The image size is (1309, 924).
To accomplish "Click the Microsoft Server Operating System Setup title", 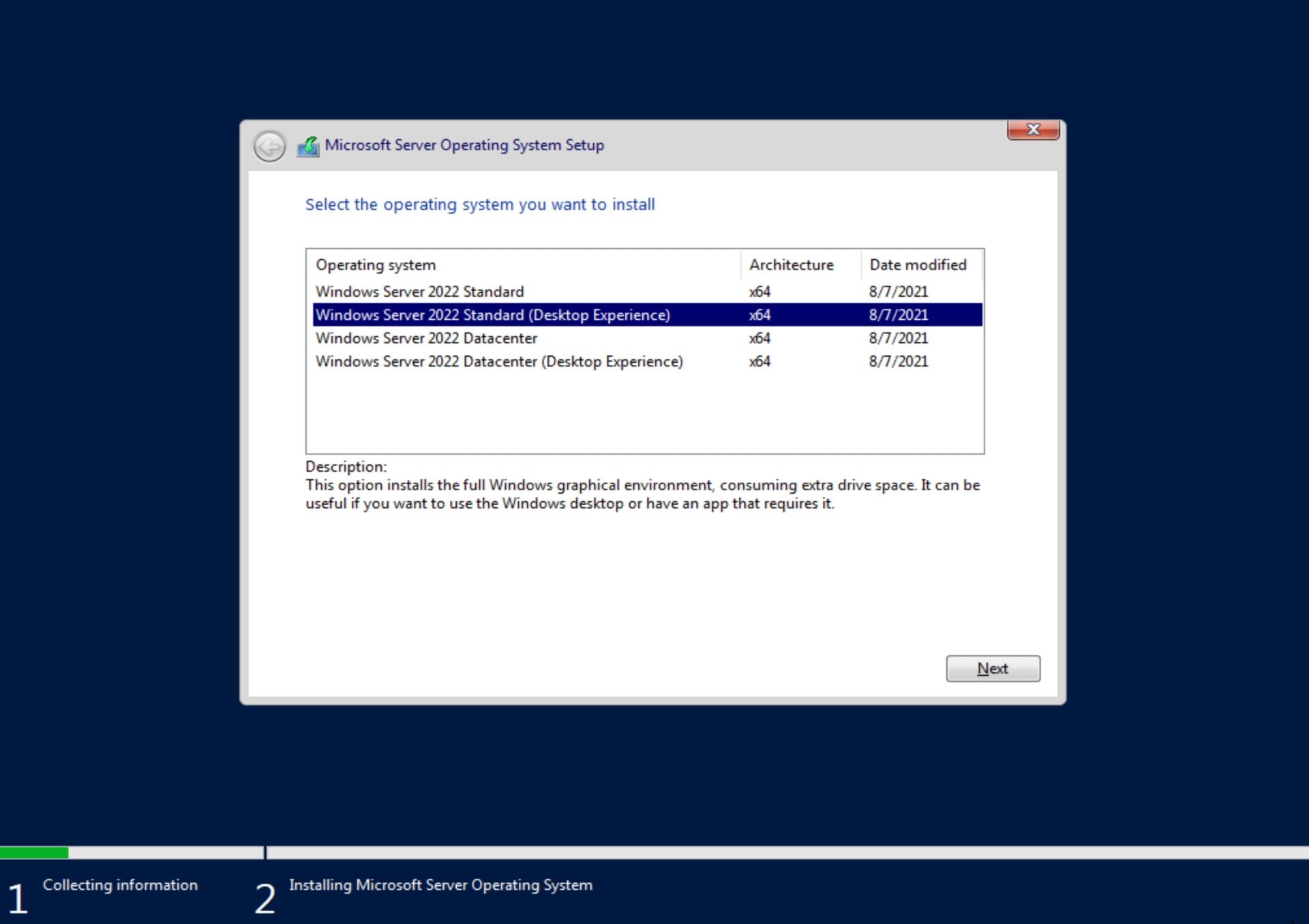I will [x=464, y=145].
